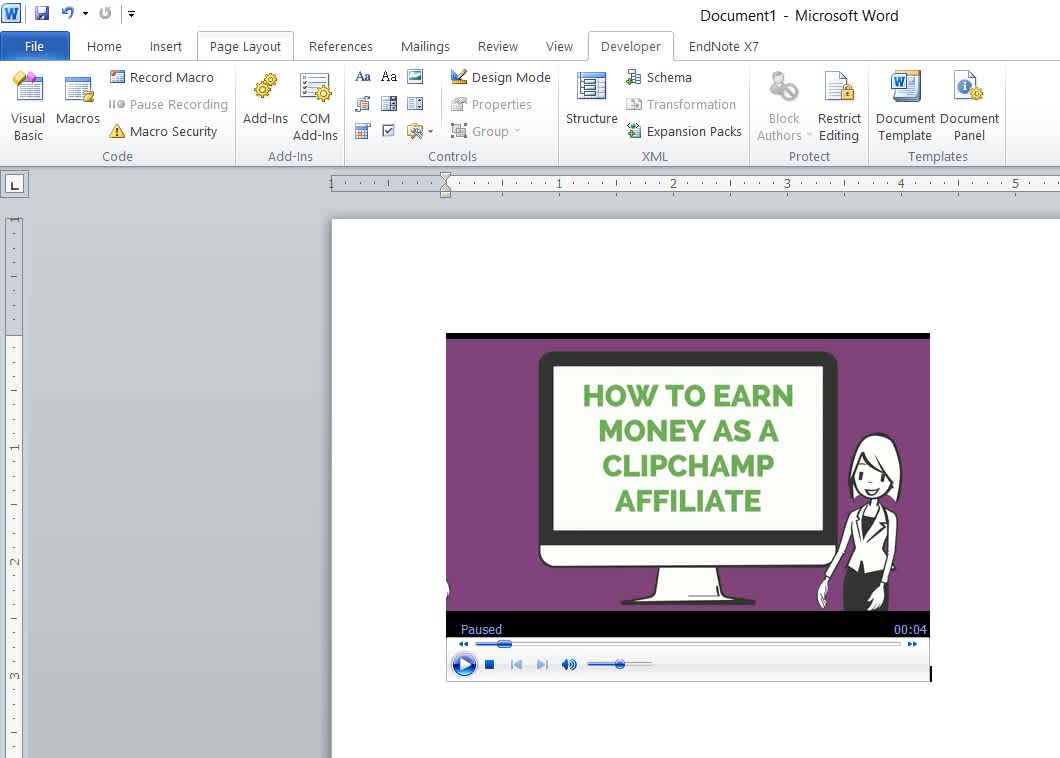Click the tab stop selector box
This screenshot has width=1060, height=758.
[x=14, y=184]
